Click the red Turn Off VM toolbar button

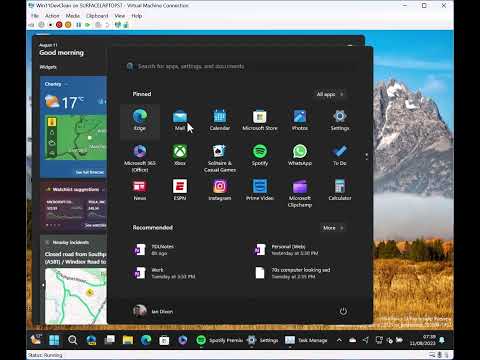(x=59, y=25)
